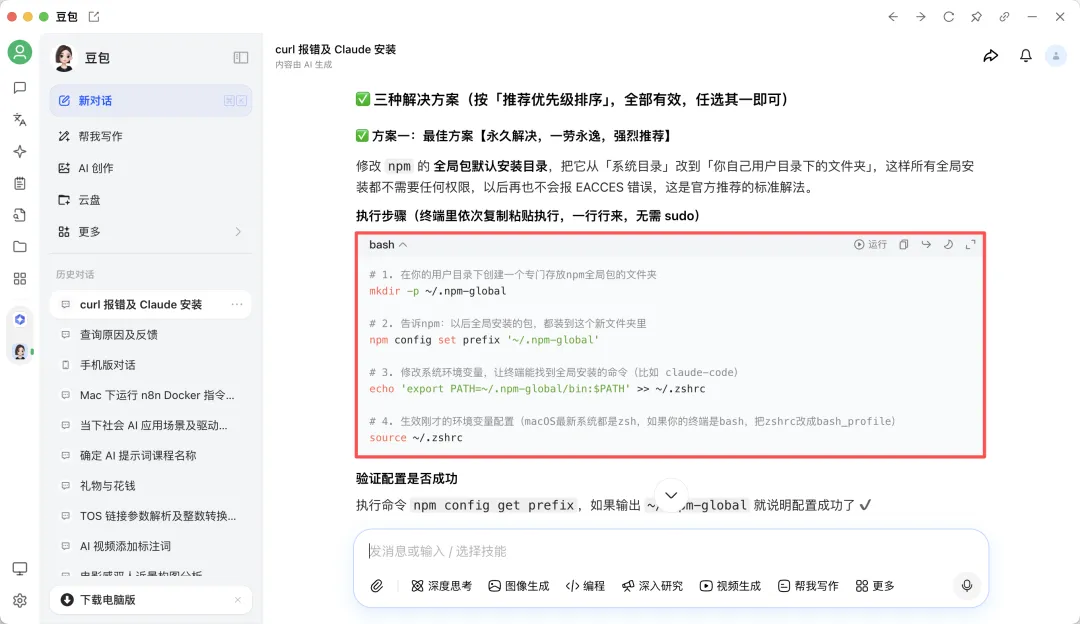Toggle dark theme for code block
The image size is (1080, 624).
[x=948, y=245]
